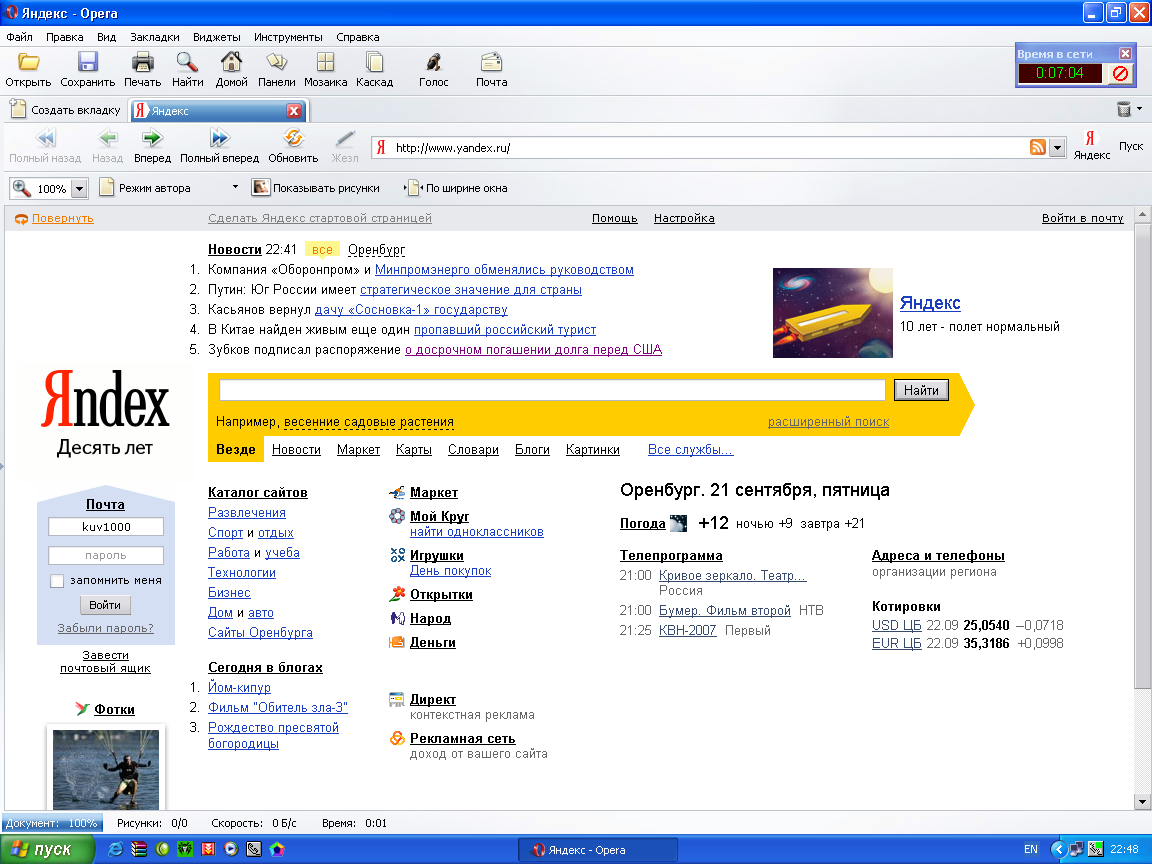Click the Маркет service icon

397,492
